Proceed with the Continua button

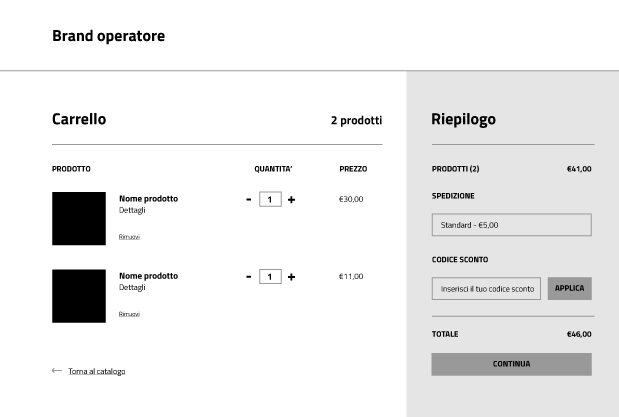click(512, 364)
